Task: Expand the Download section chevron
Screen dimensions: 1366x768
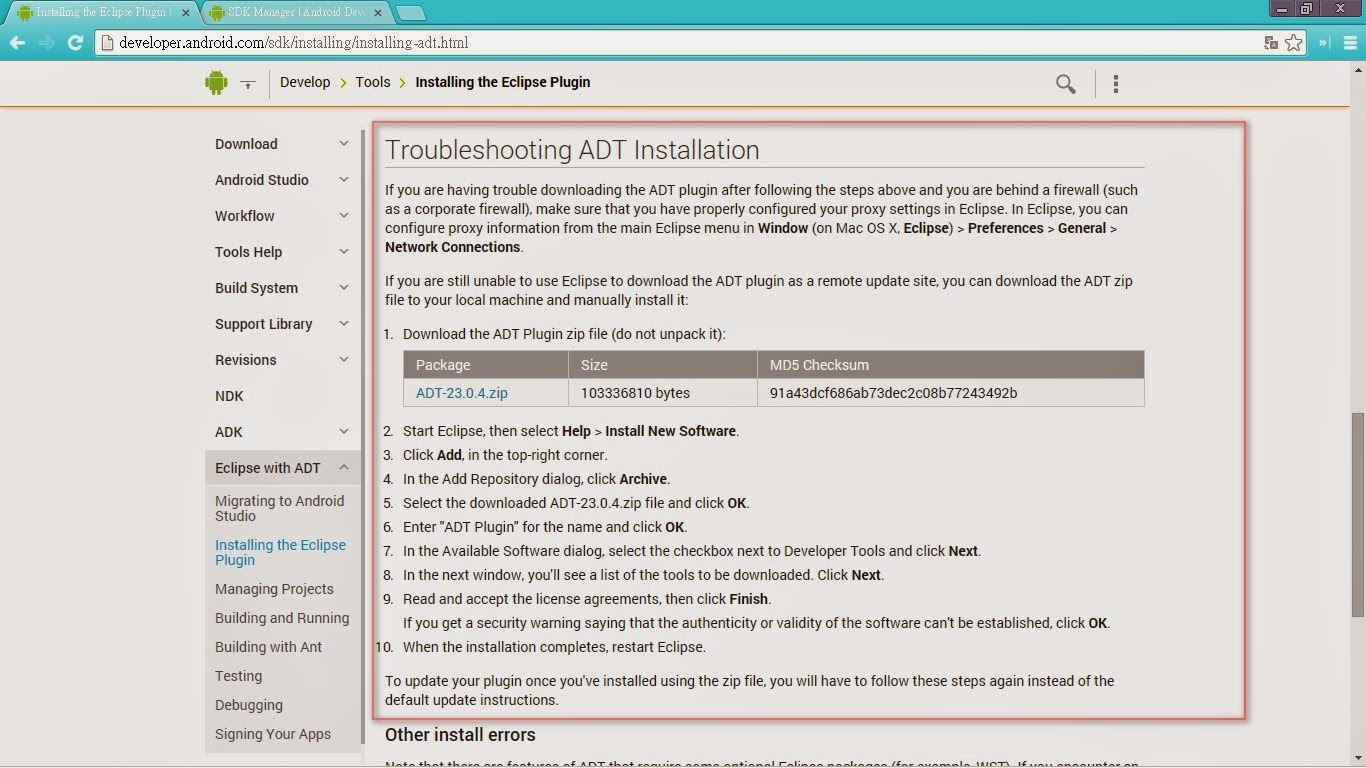Action: (x=344, y=144)
